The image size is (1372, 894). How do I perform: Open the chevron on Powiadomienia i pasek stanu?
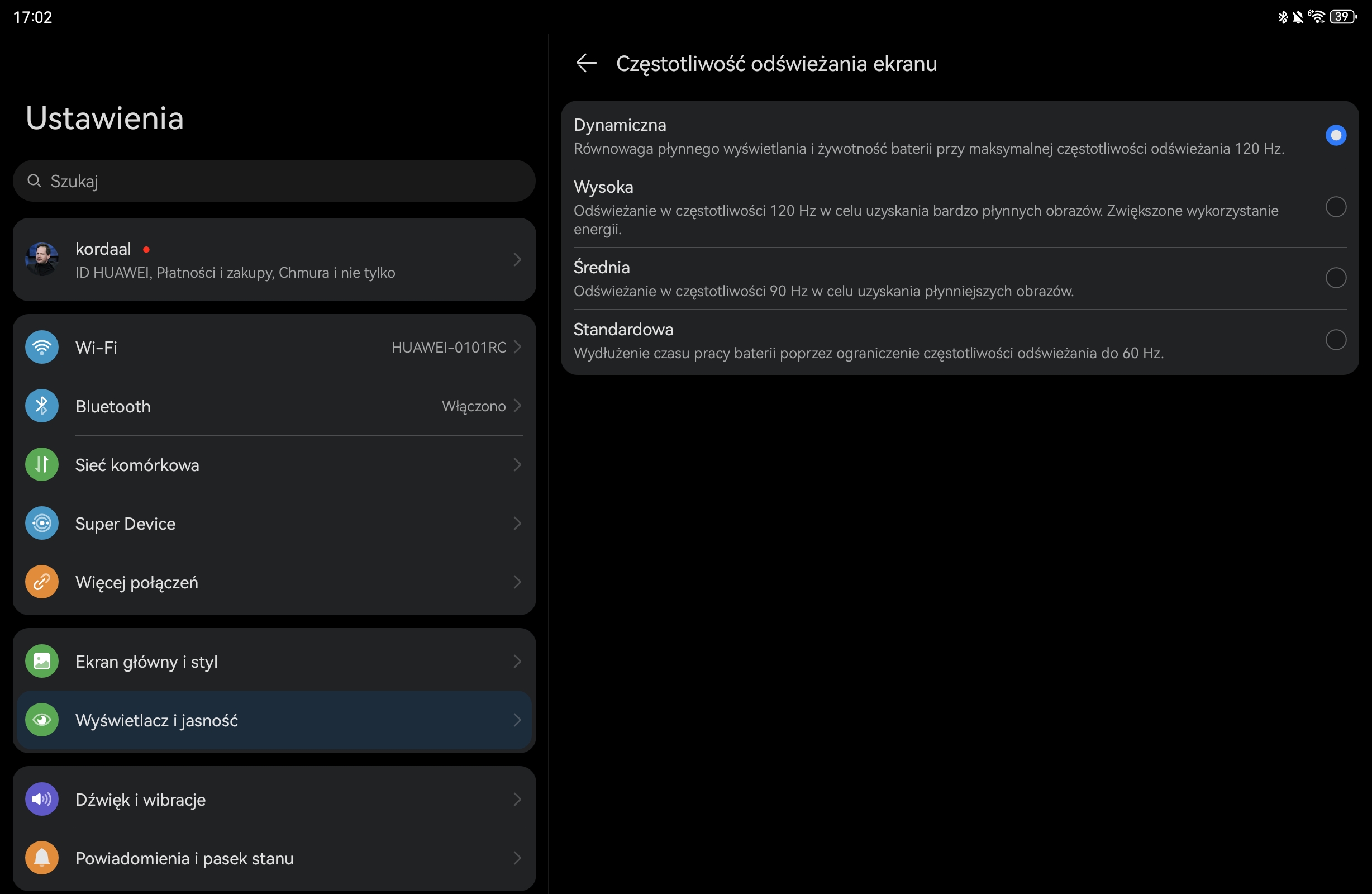click(x=517, y=859)
